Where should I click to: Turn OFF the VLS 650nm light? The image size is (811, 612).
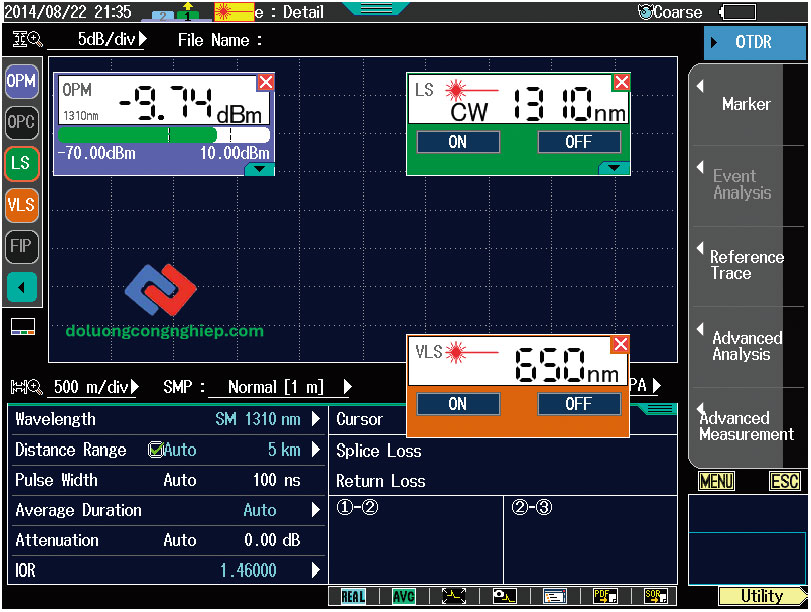pyautogui.click(x=578, y=404)
